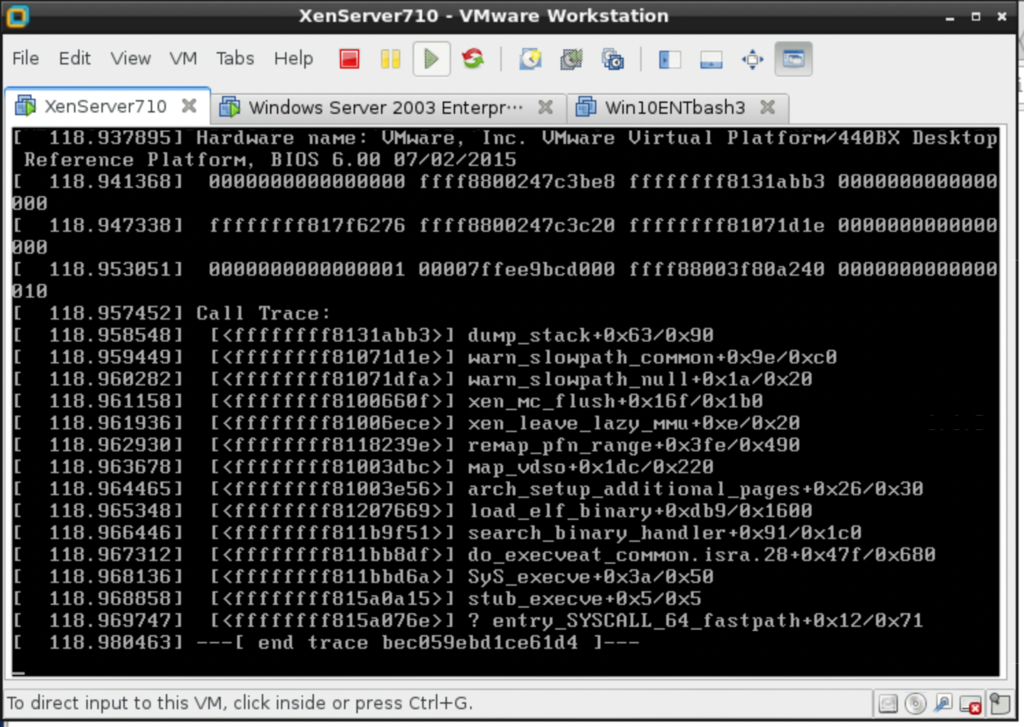The image size is (1024, 727).
Task: Click the 'Call Trace:' console line
Action: (263, 314)
